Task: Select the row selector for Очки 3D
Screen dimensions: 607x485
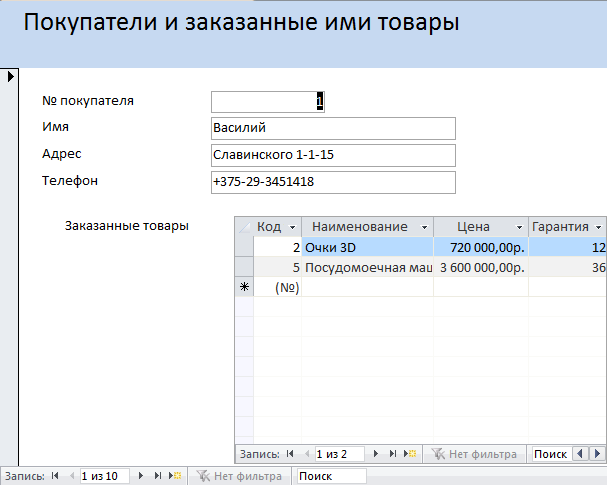Action: coord(244,247)
